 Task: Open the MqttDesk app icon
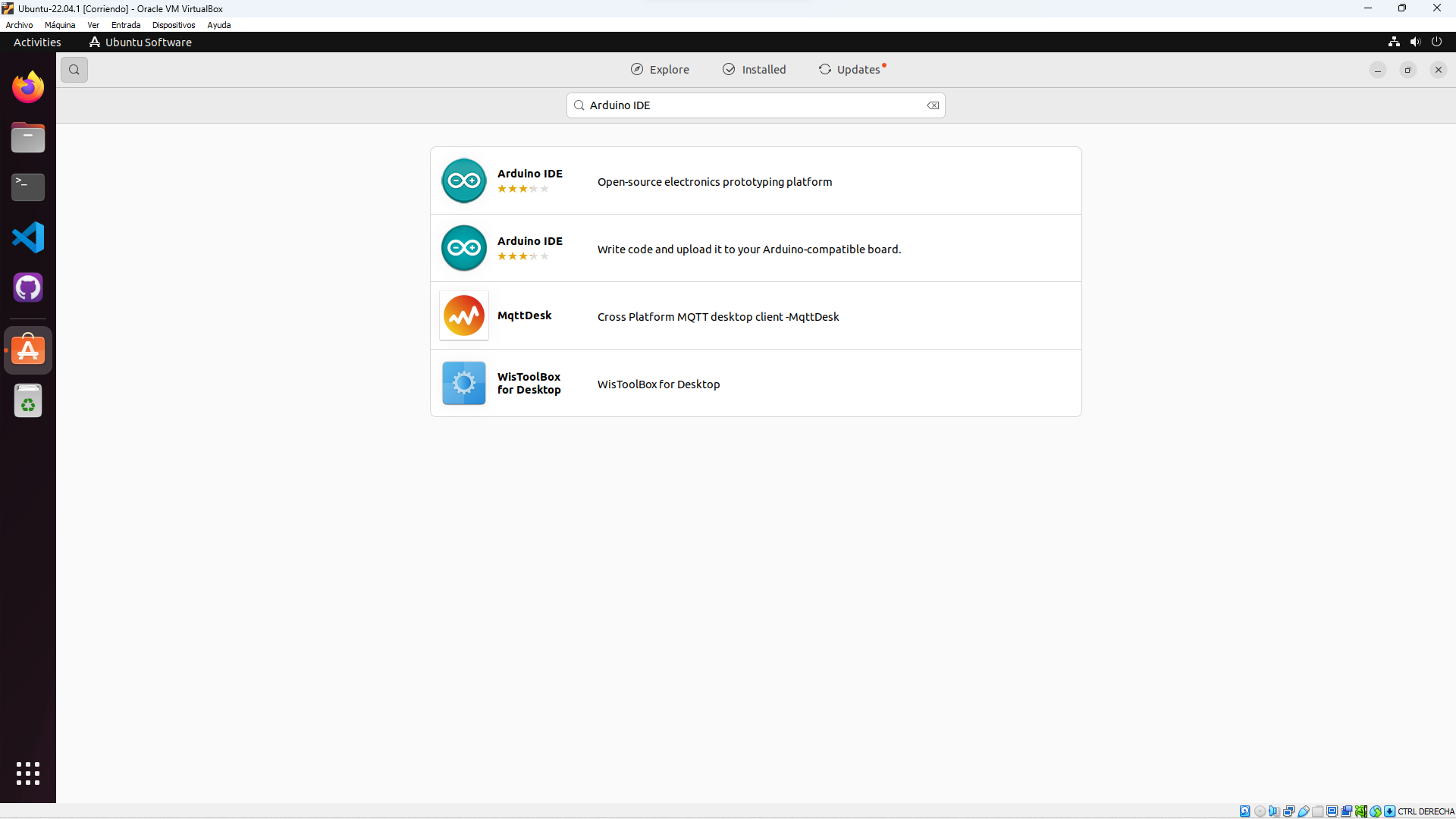point(464,315)
